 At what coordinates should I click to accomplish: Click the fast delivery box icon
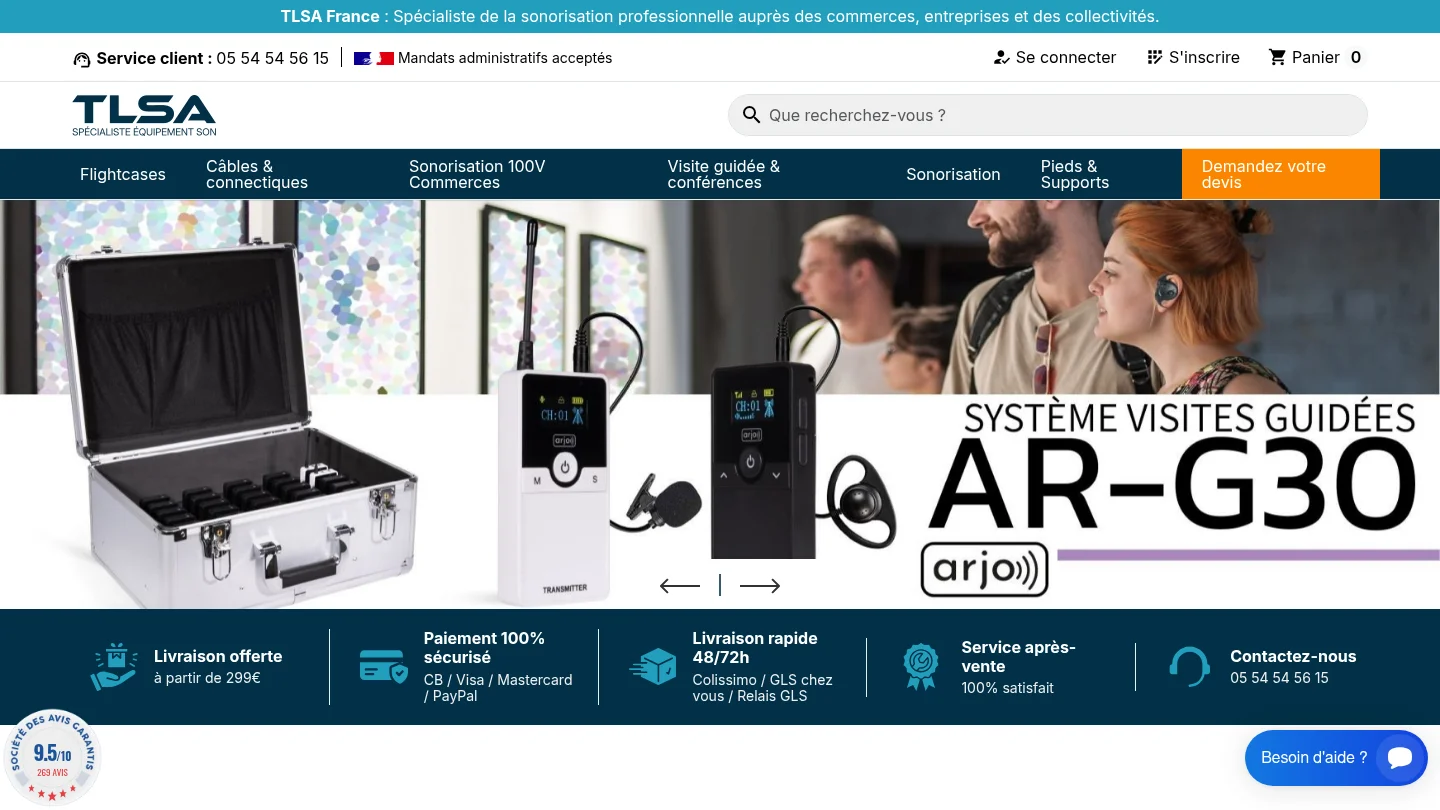pos(653,667)
